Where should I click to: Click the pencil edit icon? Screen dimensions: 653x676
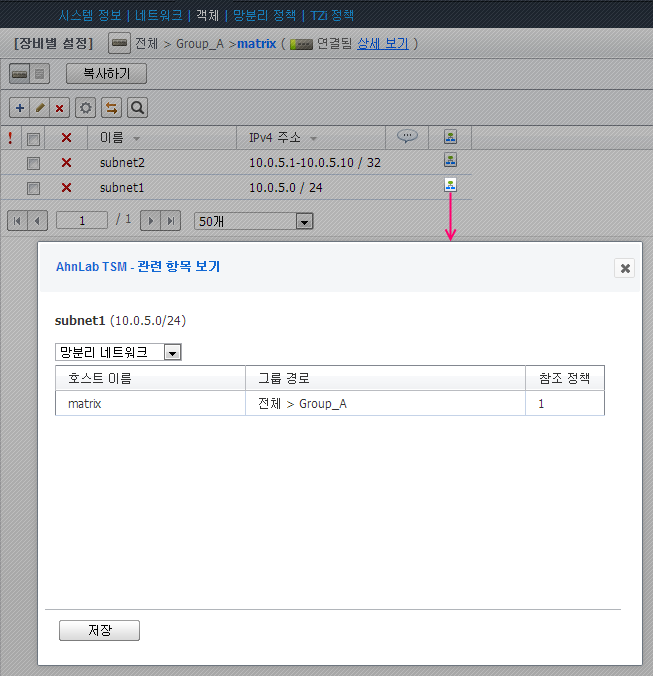[x=40, y=107]
